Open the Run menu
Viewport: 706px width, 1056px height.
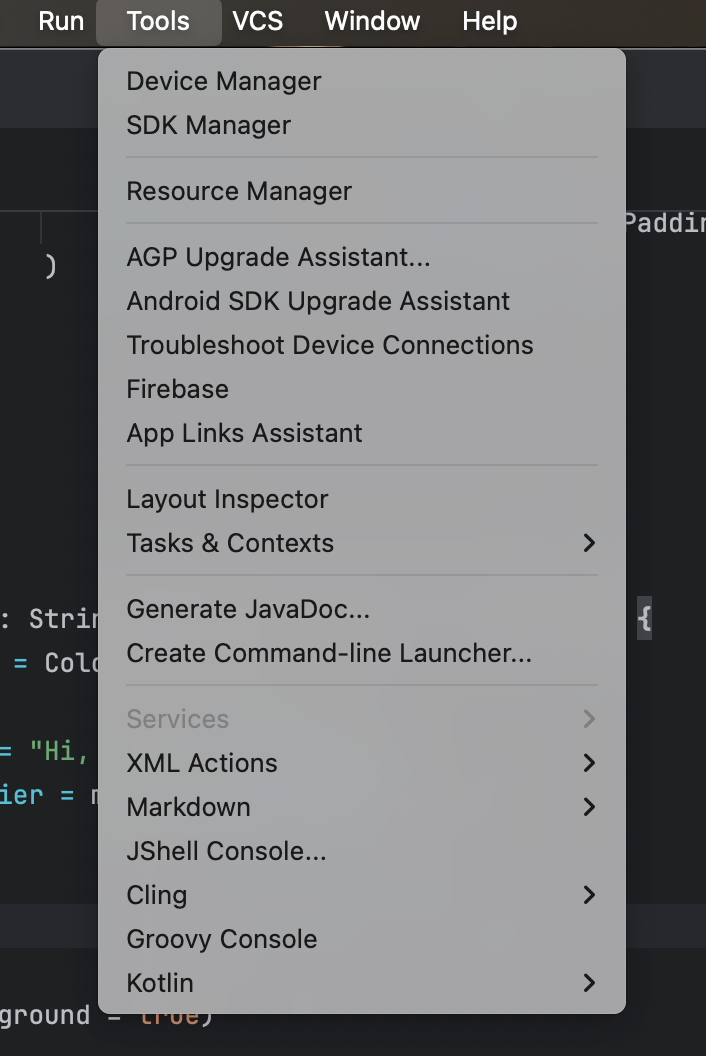click(61, 21)
